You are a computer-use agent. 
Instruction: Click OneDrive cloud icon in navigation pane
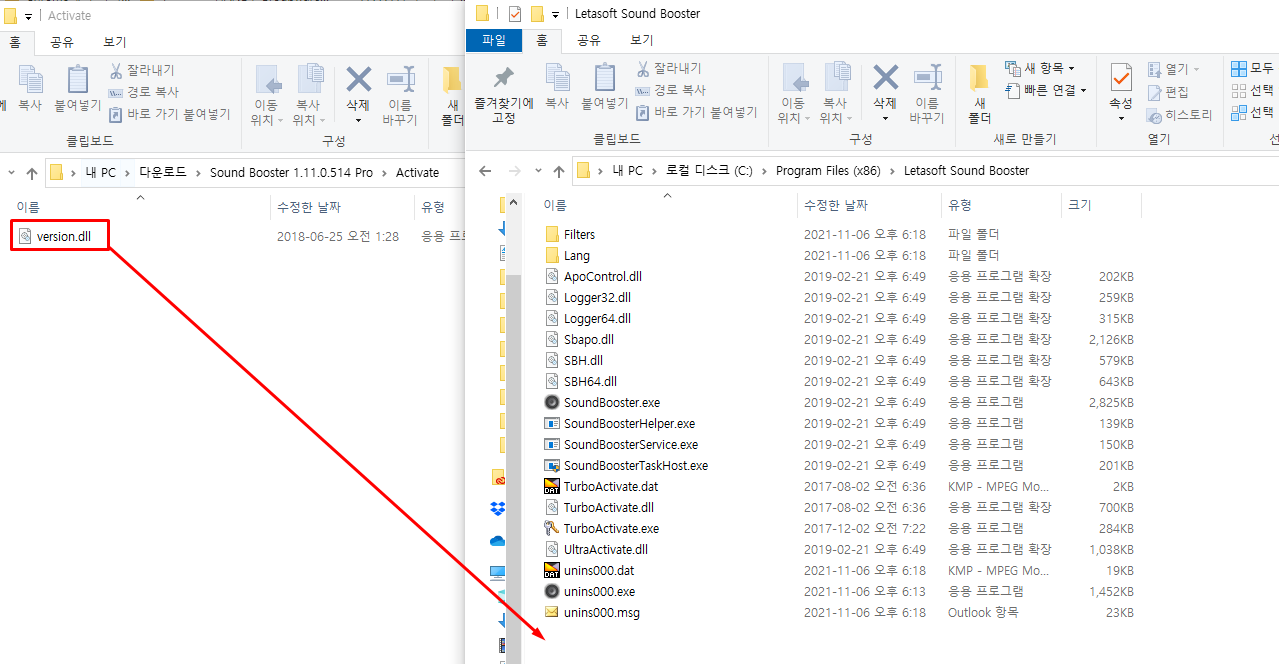coord(497,541)
